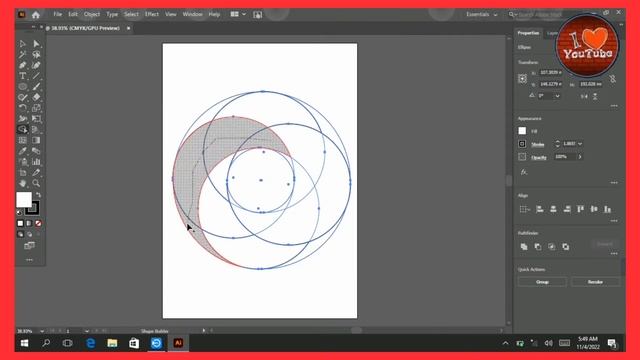Image resolution: width=640 pixels, height=360 pixels.
Task: Select the Blend tool
Action: coord(36,151)
